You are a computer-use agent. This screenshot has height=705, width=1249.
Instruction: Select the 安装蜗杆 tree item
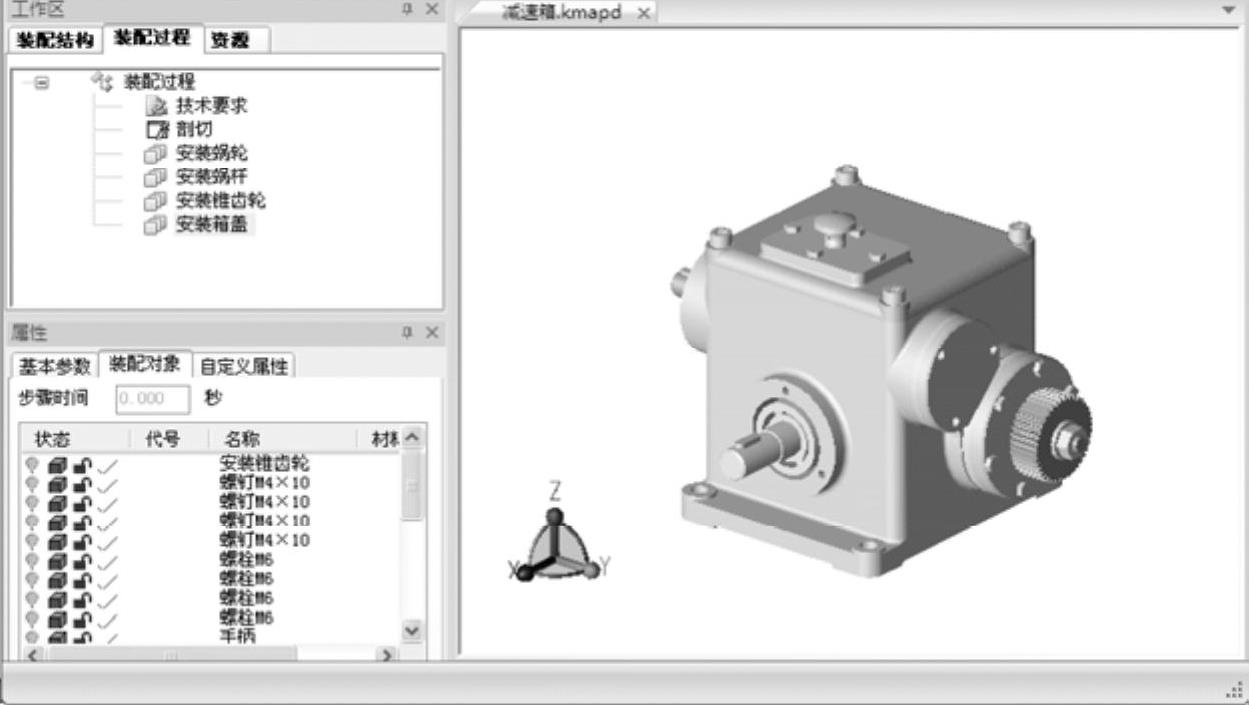click(211, 178)
